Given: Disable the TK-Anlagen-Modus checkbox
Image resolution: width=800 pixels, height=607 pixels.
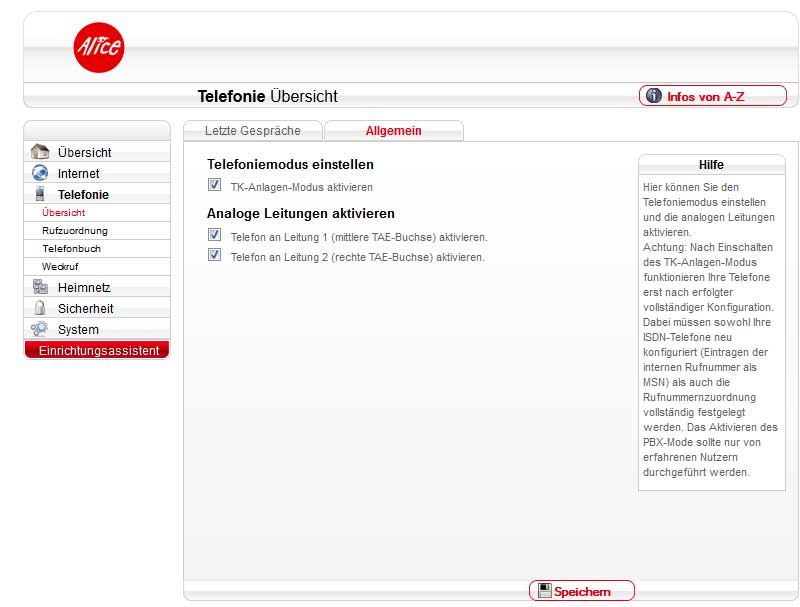Looking at the screenshot, I should 214,186.
